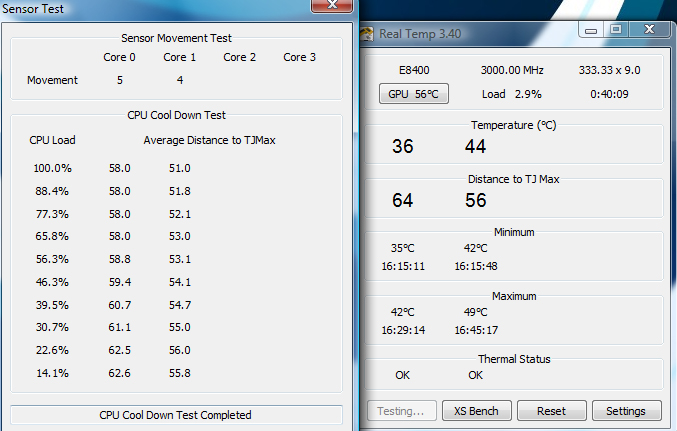Screen dimensions: 677x431
Task: Close the Real Temp 3.40 window
Action: [x=649, y=29]
